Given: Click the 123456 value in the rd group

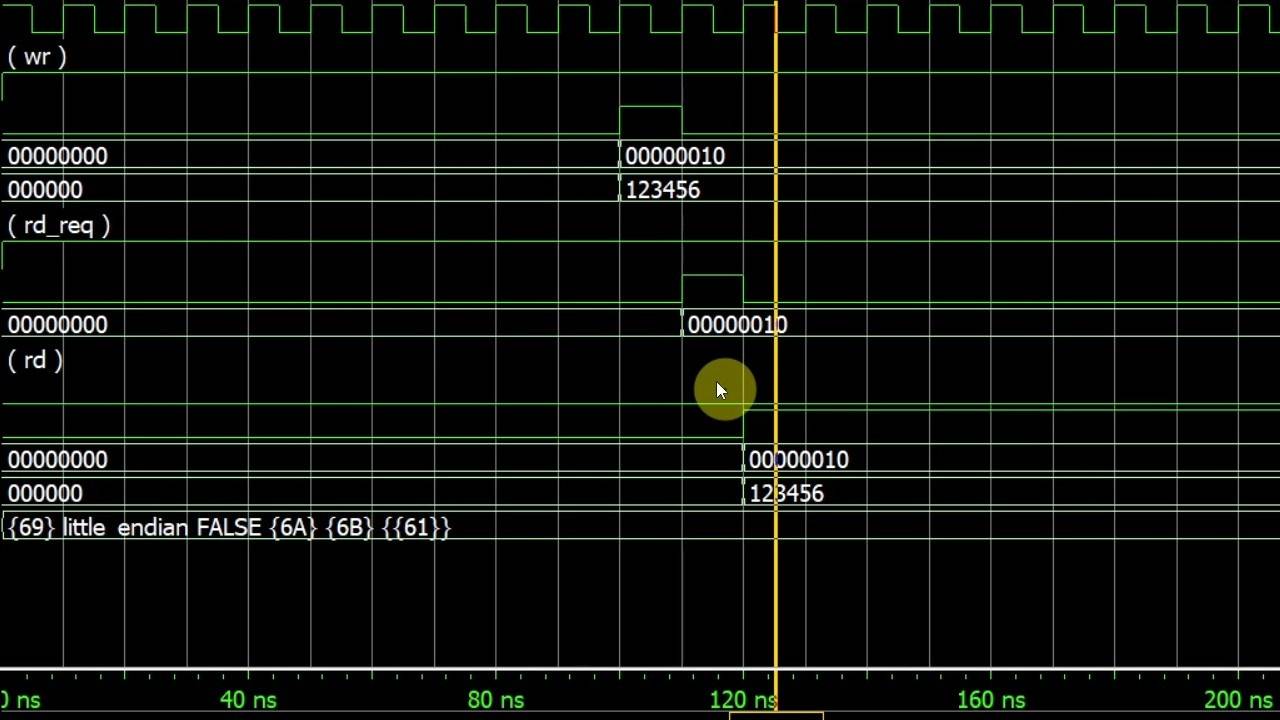Looking at the screenshot, I should tap(786, 494).
